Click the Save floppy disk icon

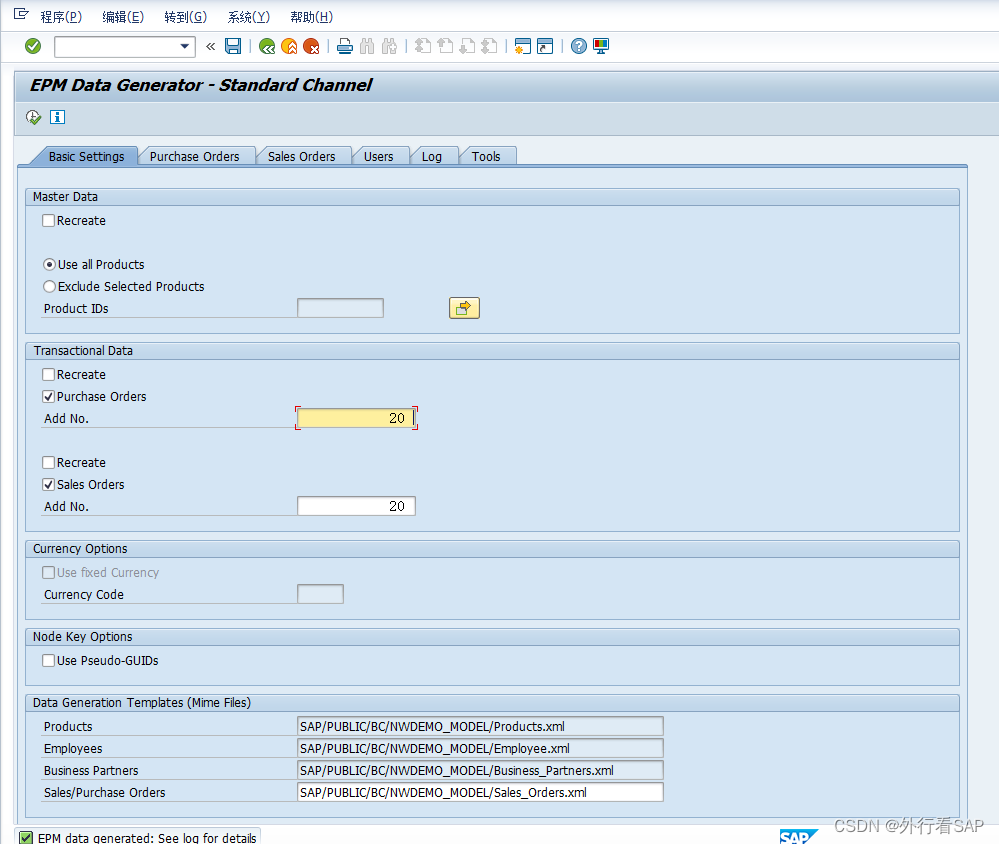click(x=233, y=46)
